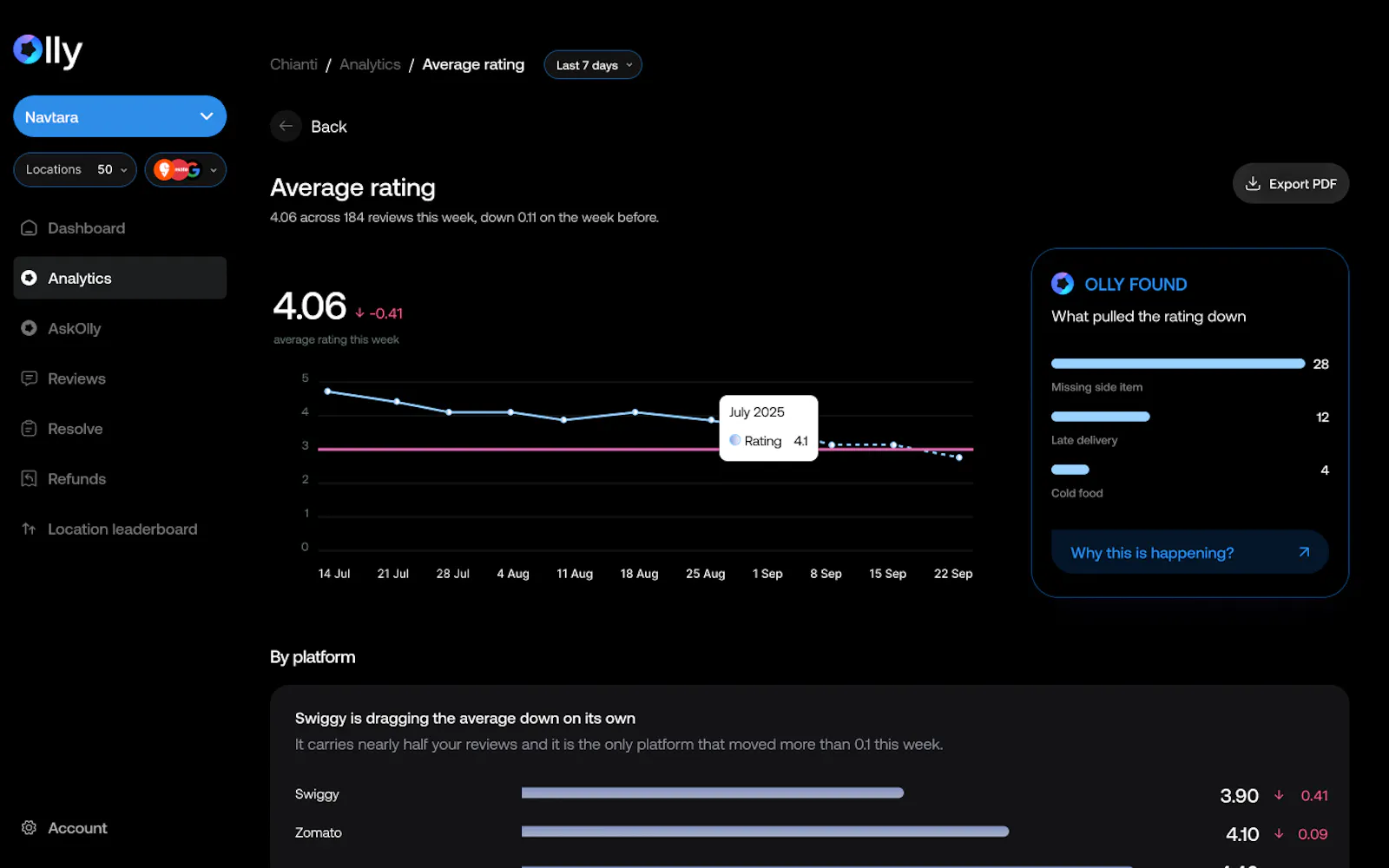Open the Resolve section icon

click(30, 429)
